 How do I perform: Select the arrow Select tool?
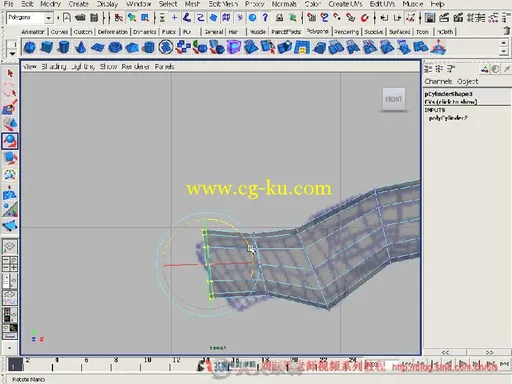click(10, 74)
